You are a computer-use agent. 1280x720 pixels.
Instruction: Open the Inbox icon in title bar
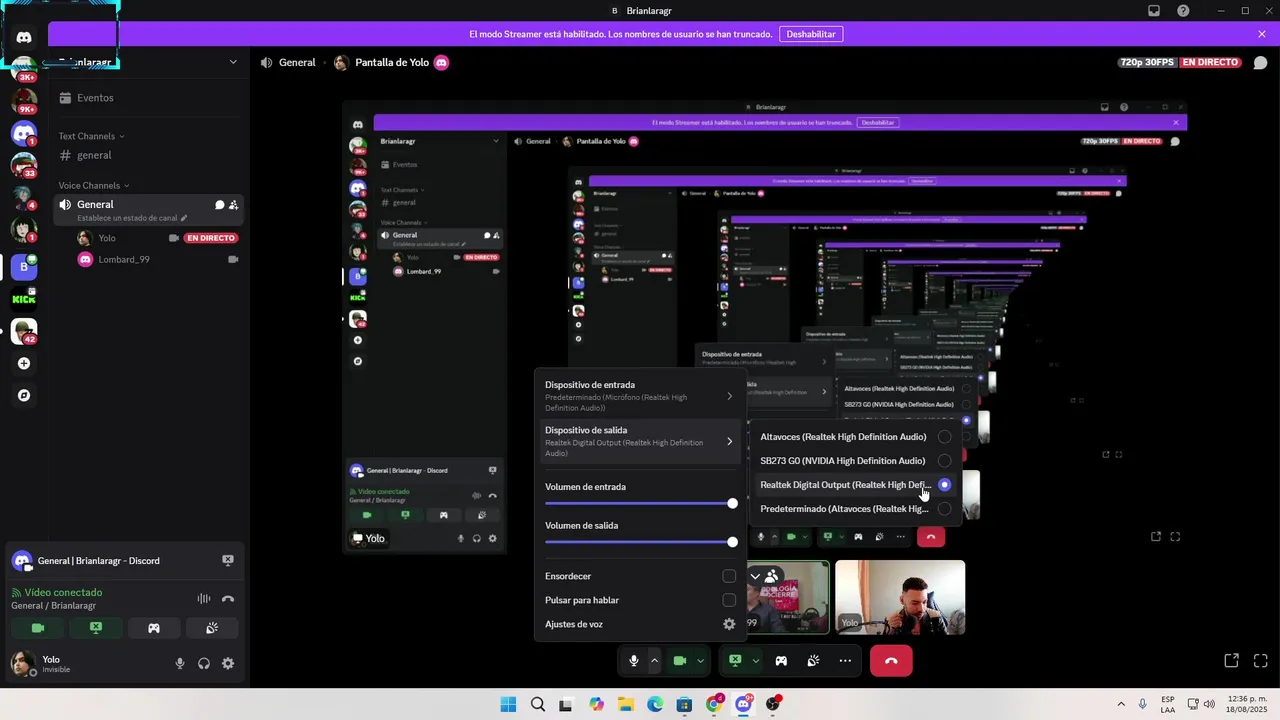click(1154, 10)
